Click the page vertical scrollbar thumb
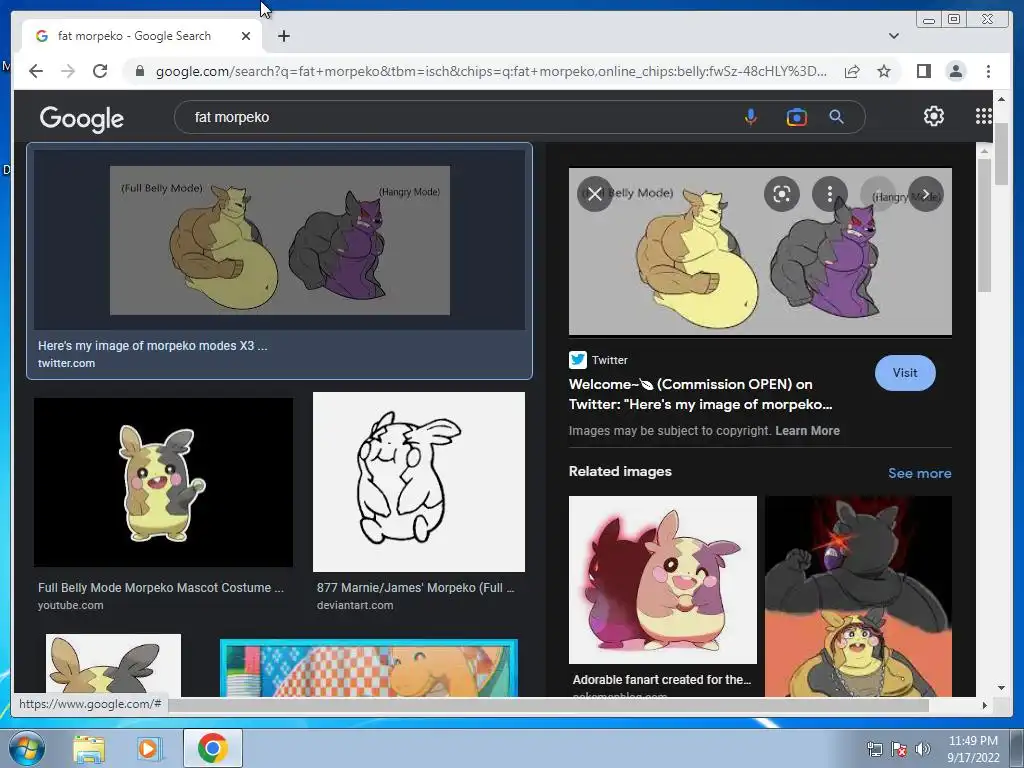 pos(1001,152)
